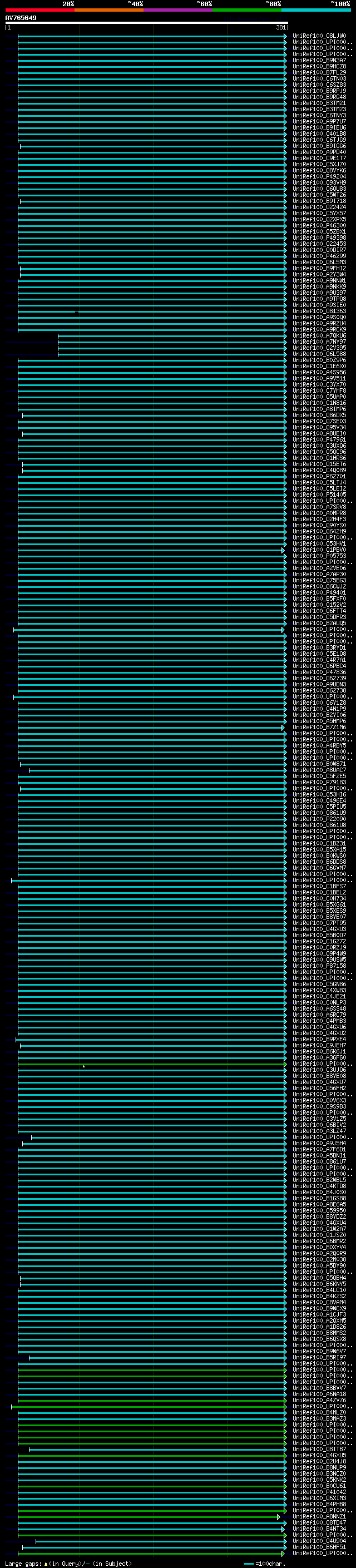The width and height of the screenshot is (356, 1568).
Task: Select hit label UniRef100_B6HF51
Action: point(319,1547)
